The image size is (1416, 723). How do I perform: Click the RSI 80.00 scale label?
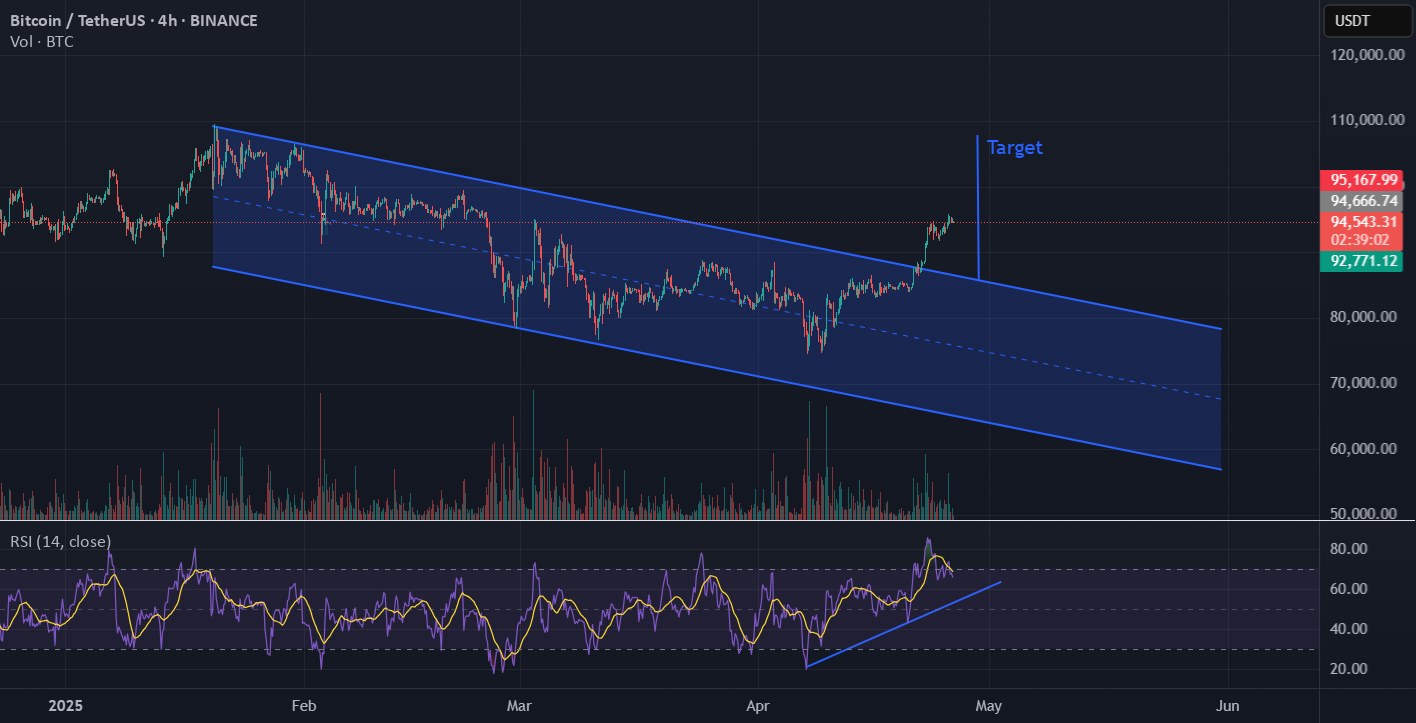[x=1348, y=549]
